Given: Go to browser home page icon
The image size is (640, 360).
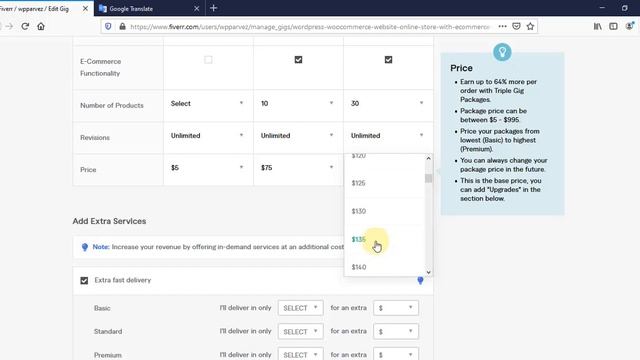Looking at the screenshot, I should coord(41,27).
